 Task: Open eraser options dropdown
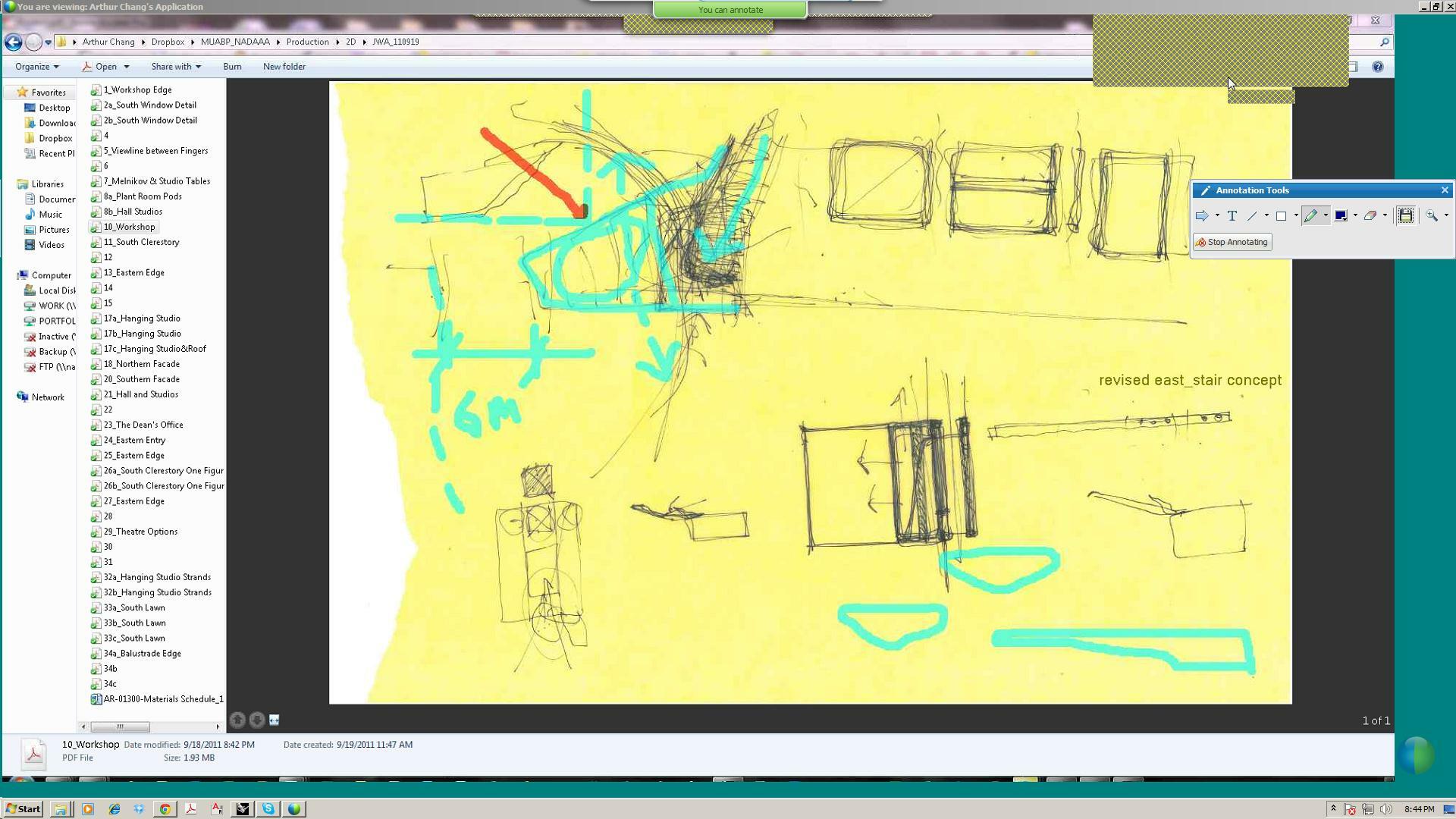coord(1385,216)
